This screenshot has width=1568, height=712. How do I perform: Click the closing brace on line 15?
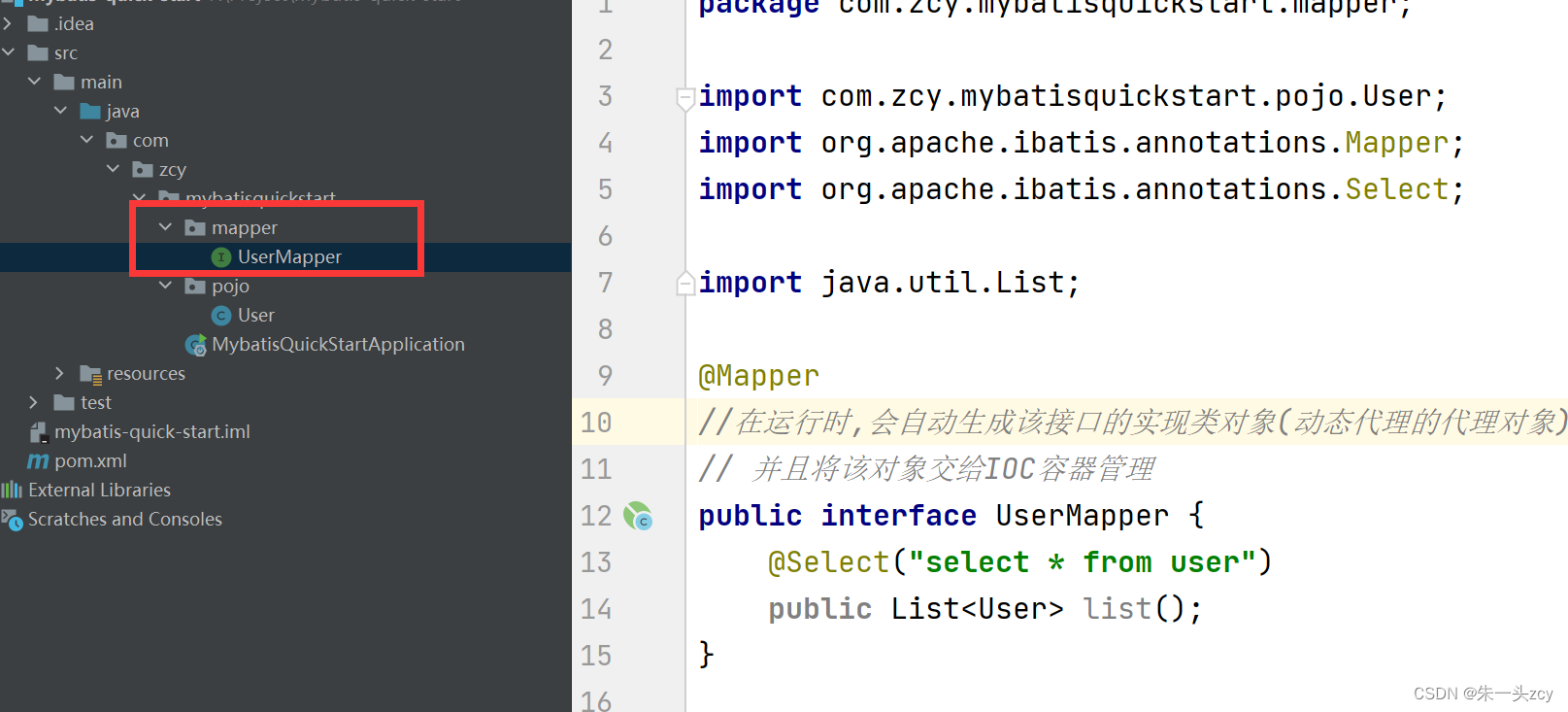click(707, 655)
